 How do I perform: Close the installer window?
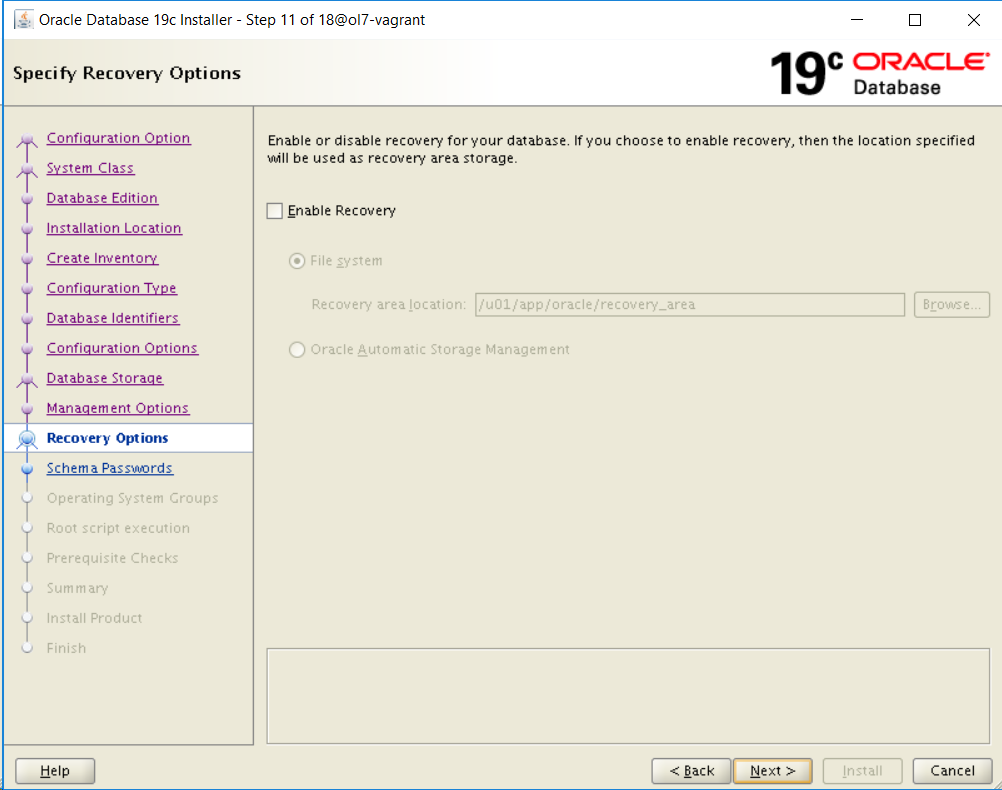(973, 20)
